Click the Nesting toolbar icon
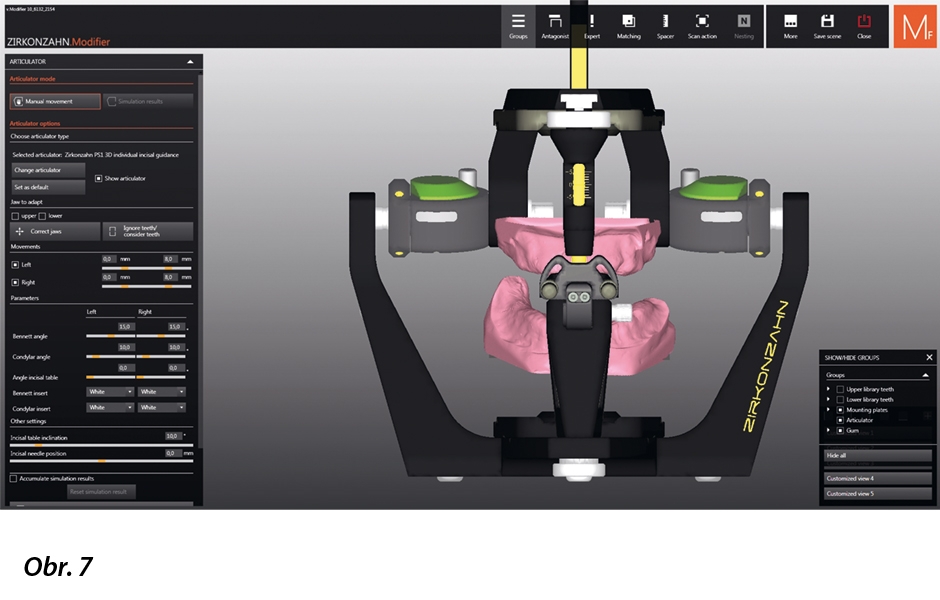Image resolution: width=940 pixels, height=600 pixels. (x=743, y=26)
